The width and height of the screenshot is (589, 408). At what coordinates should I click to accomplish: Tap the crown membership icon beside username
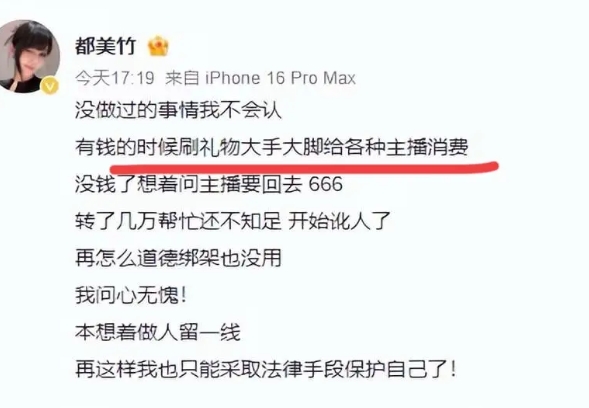[x=158, y=47]
